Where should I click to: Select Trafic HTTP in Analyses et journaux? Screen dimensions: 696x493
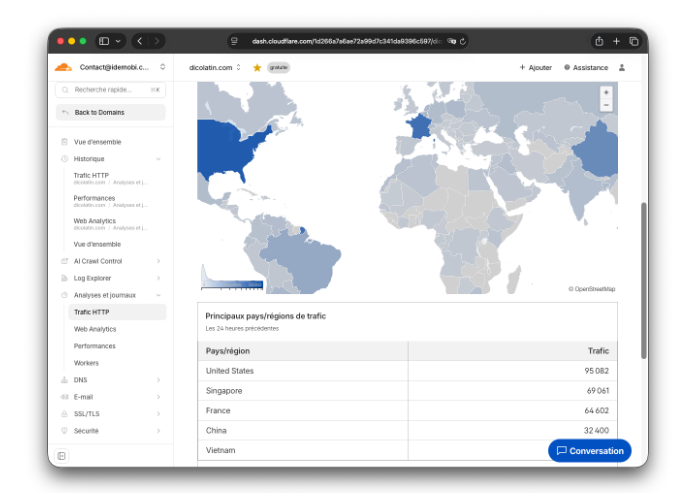tap(117, 312)
